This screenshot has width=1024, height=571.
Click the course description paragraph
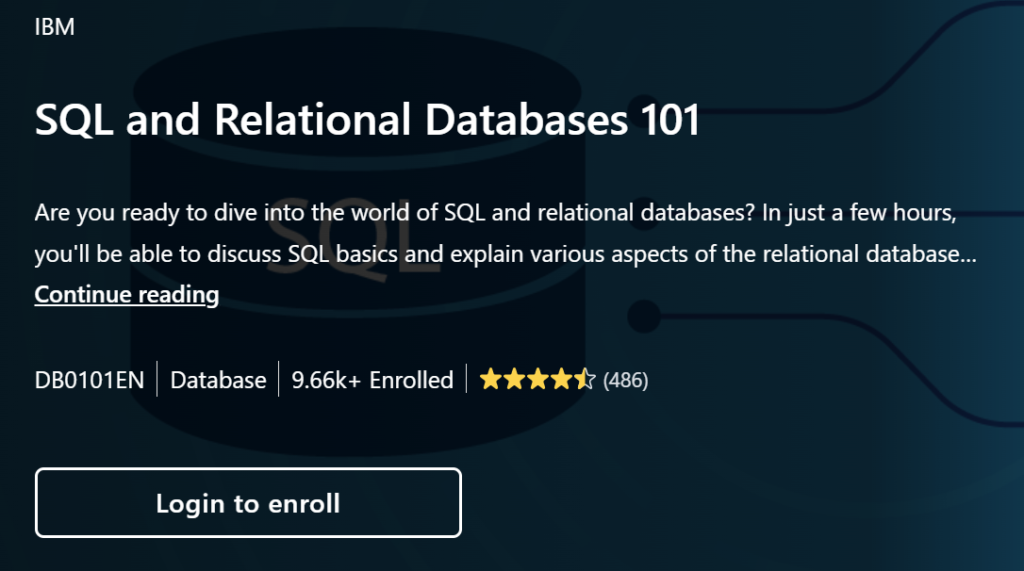(505, 233)
